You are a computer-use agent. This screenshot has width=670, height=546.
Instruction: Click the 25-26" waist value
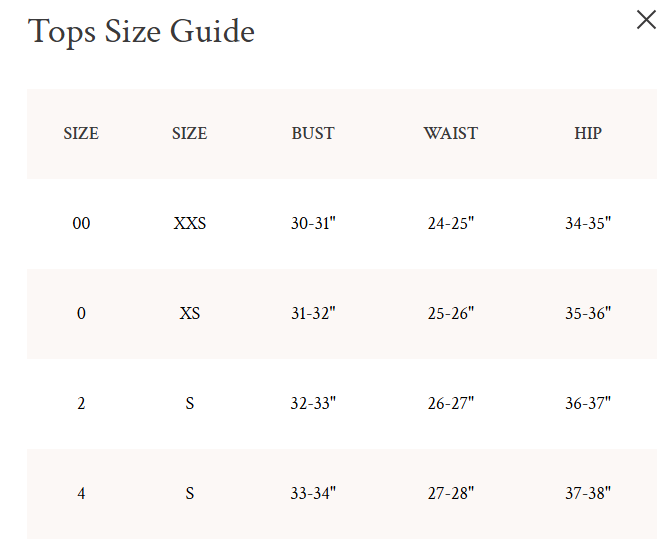pyautogui.click(x=450, y=314)
